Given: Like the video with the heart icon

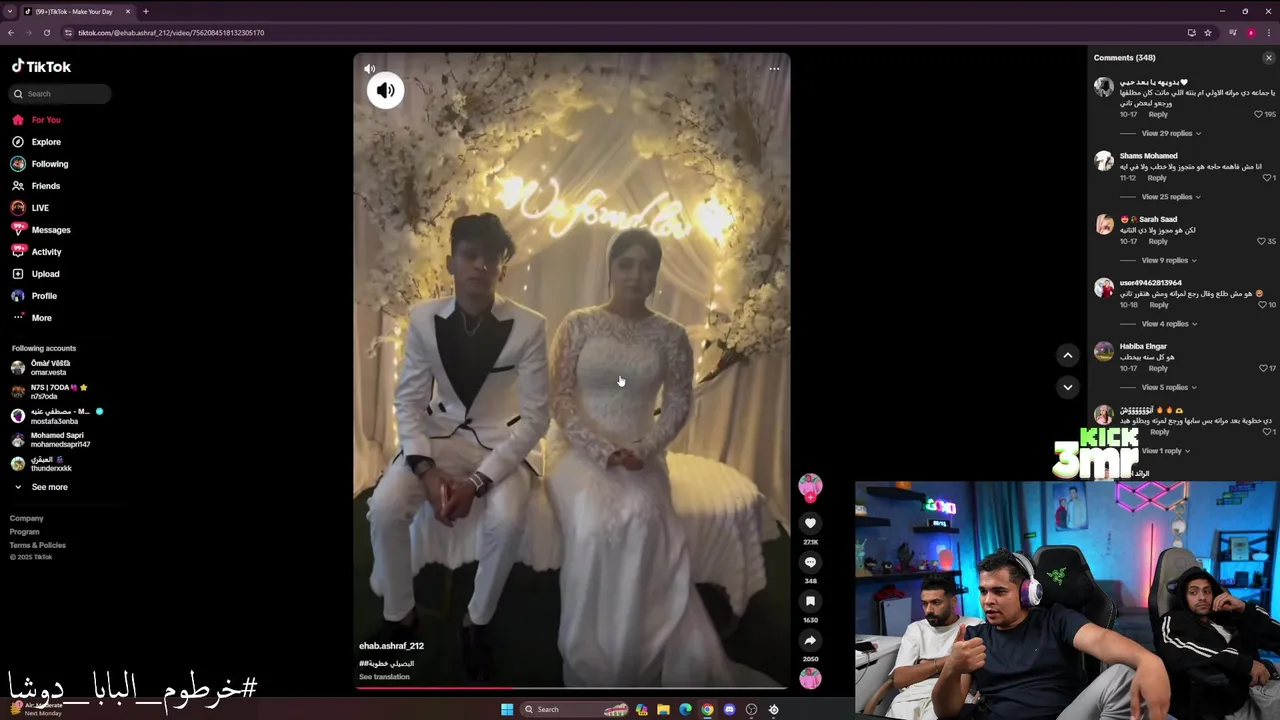Looking at the screenshot, I should [x=811, y=523].
